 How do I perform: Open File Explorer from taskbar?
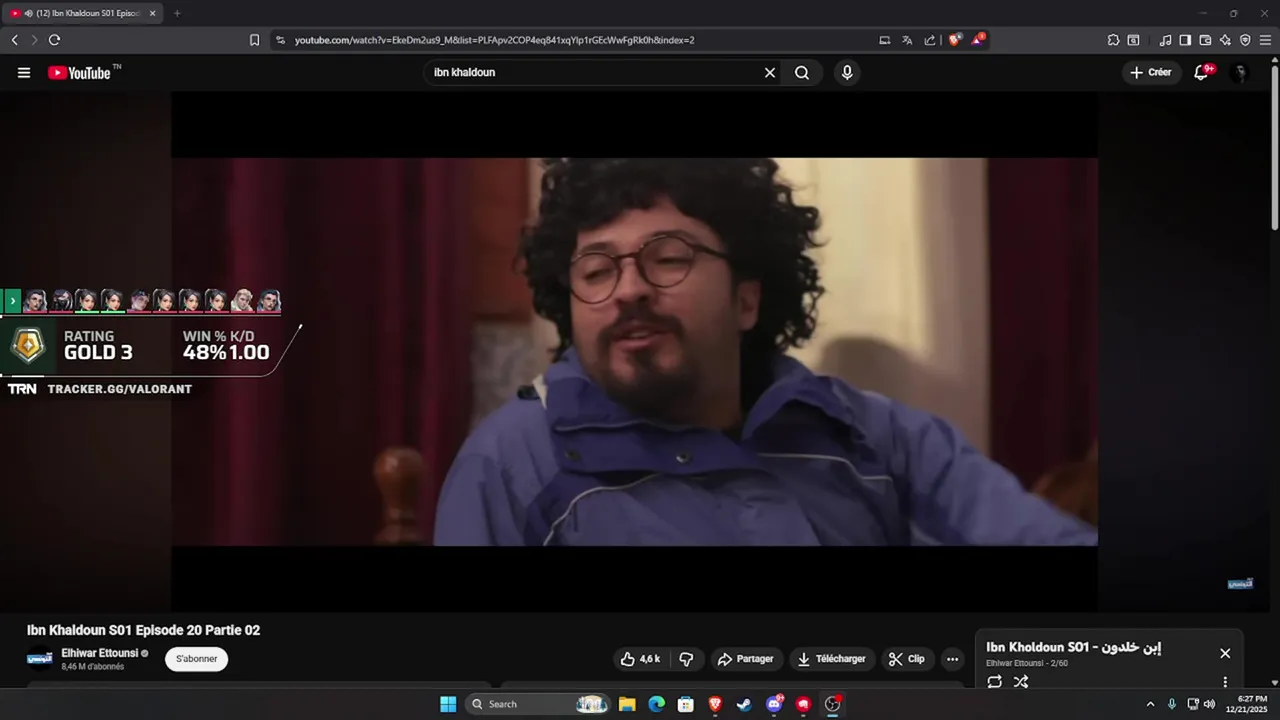click(x=627, y=704)
